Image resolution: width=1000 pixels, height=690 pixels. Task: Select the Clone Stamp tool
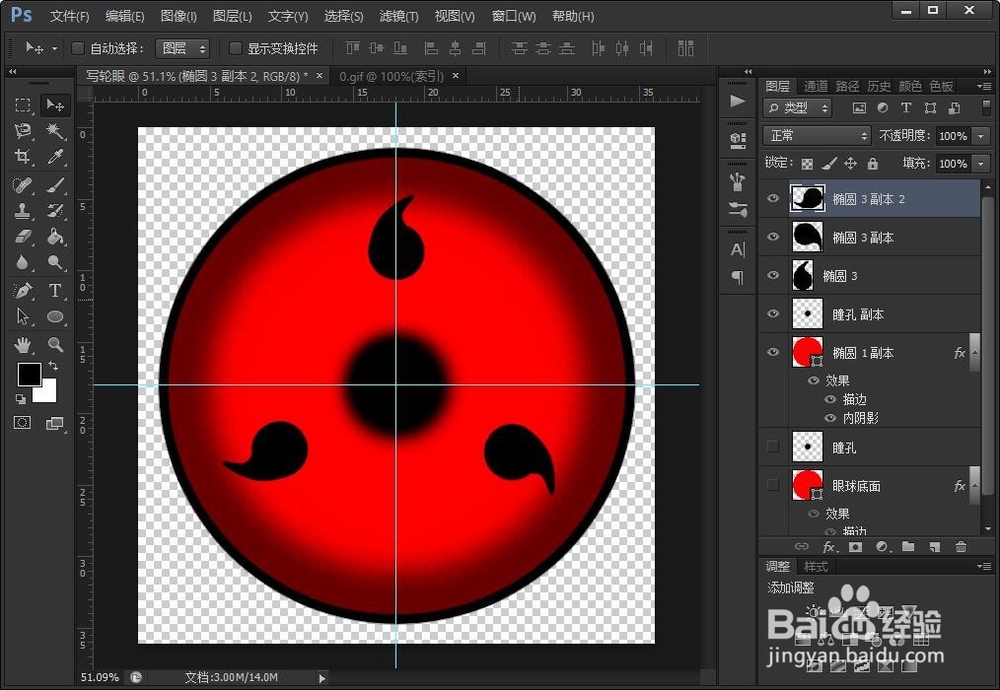point(23,210)
